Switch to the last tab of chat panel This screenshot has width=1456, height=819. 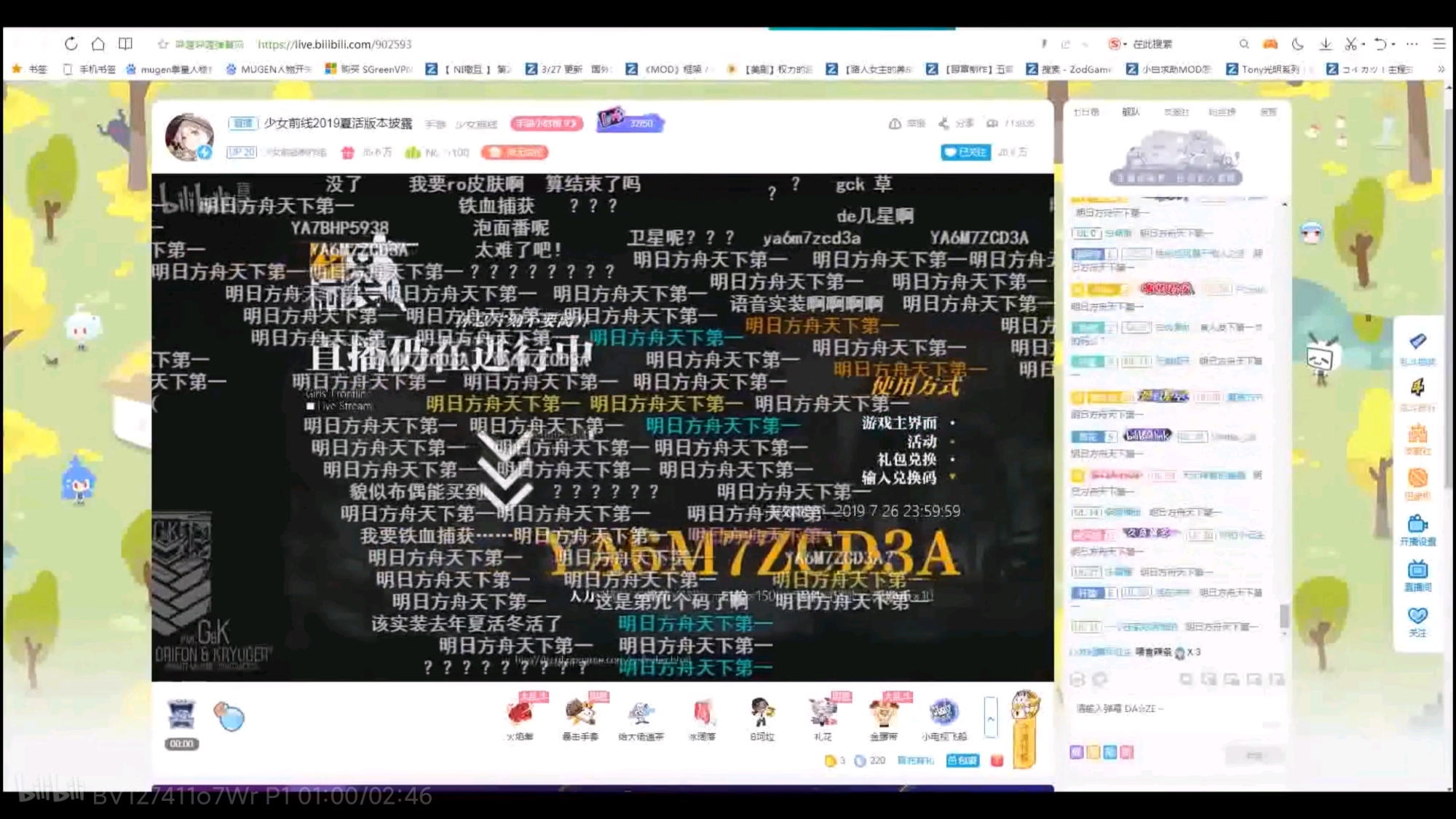1269,112
